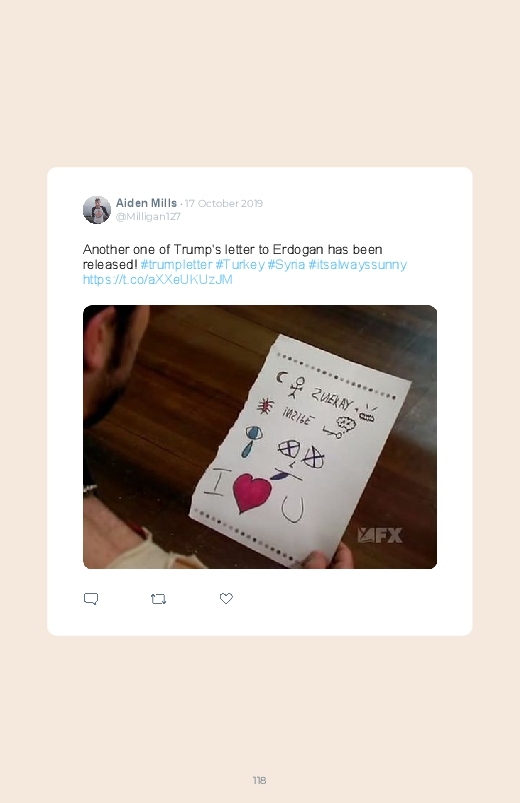Click the Aiden Mills display name
Viewport: 520px width, 803px height.
pyautogui.click(x=146, y=203)
